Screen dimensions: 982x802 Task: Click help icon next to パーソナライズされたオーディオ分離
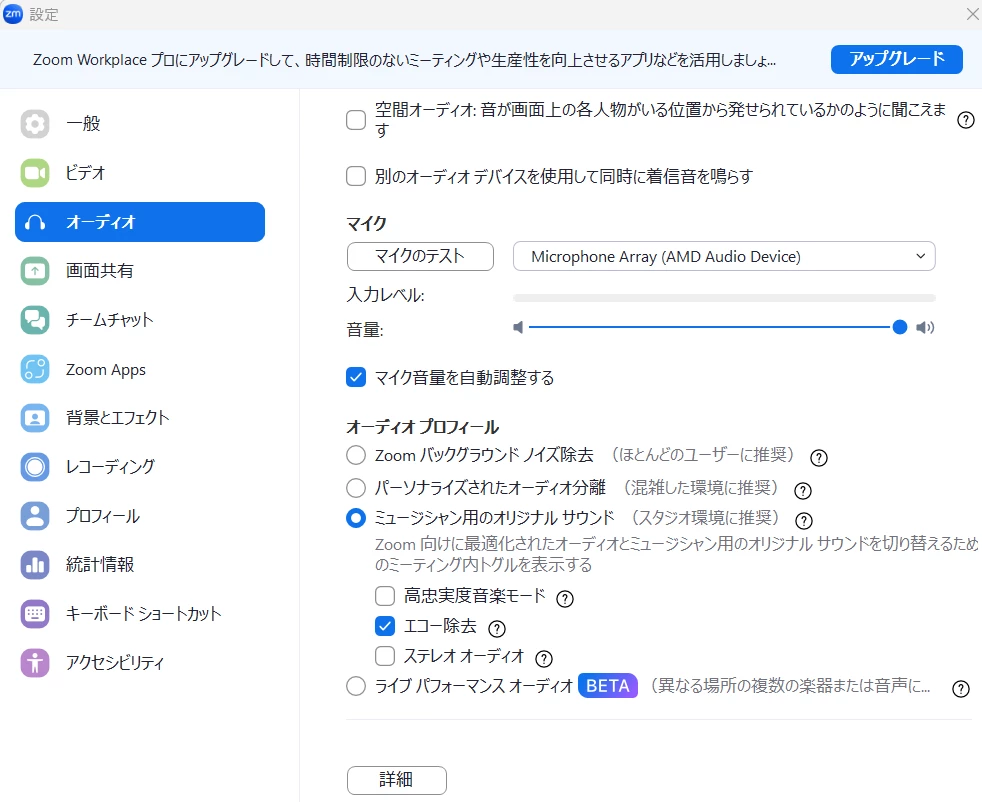click(803, 490)
